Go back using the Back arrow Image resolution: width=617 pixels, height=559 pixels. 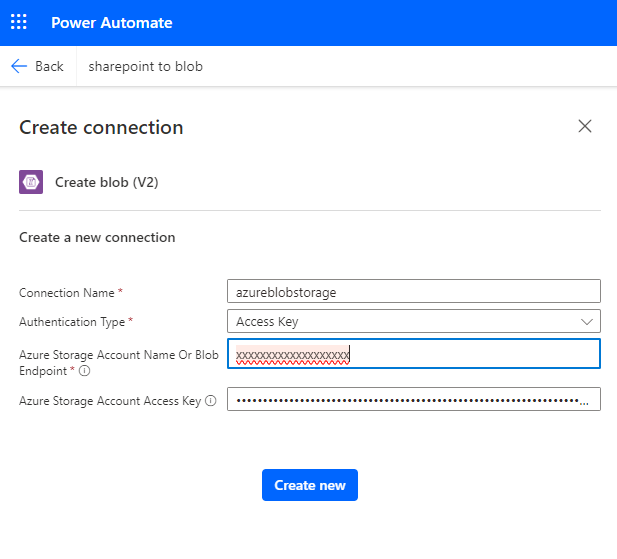pyautogui.click(x=37, y=66)
